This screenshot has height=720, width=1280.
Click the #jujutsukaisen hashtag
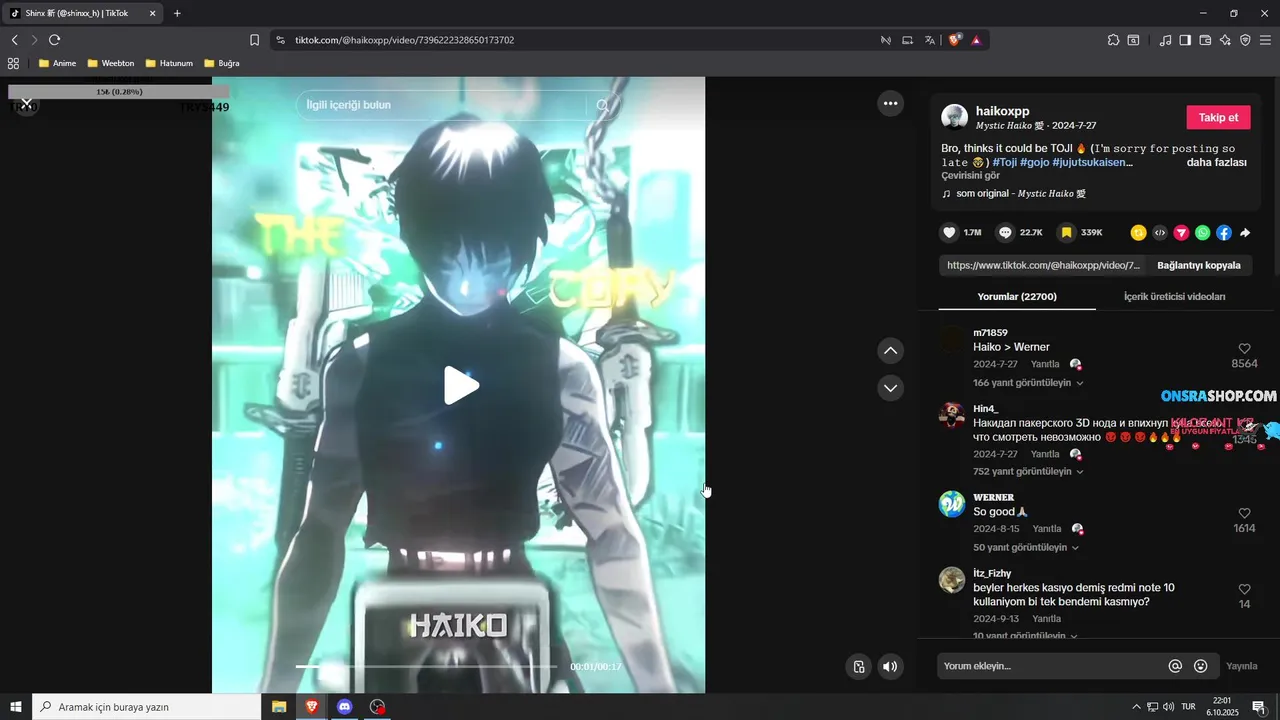[x=1092, y=162]
